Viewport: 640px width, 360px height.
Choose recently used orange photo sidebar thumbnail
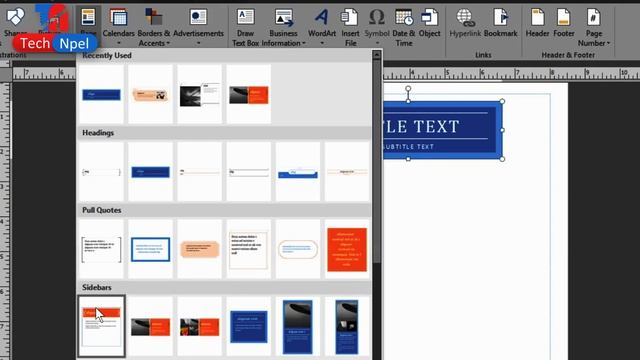[249, 94]
